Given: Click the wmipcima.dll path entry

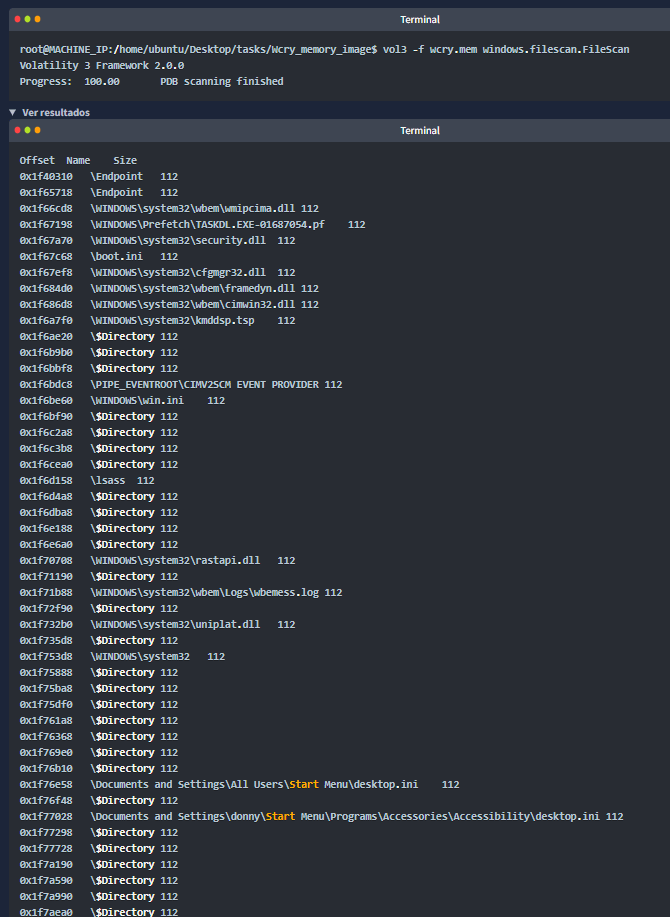Looking at the screenshot, I should (192, 208).
